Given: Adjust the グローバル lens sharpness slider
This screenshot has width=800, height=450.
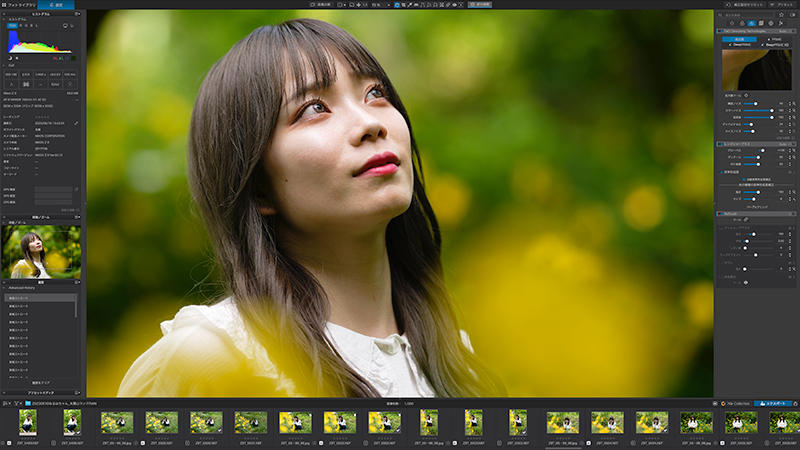Looking at the screenshot, I should (758, 151).
